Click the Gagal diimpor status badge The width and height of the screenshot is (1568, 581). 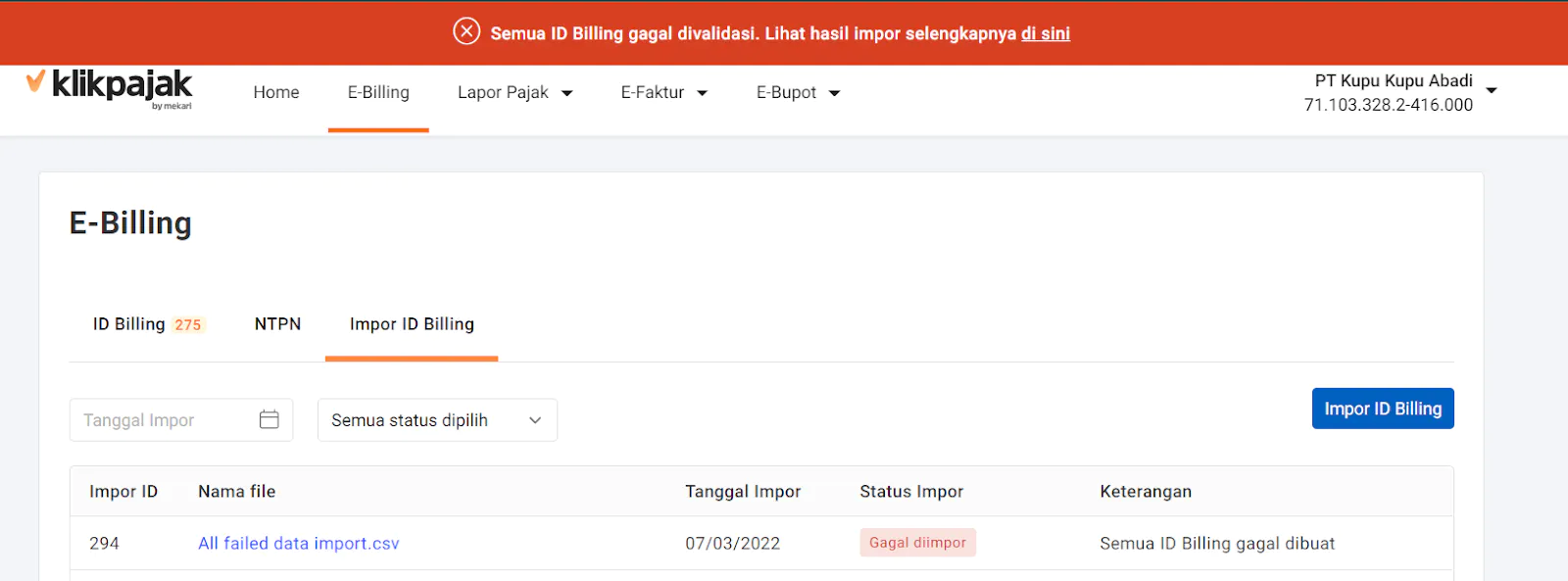pyautogui.click(x=917, y=543)
